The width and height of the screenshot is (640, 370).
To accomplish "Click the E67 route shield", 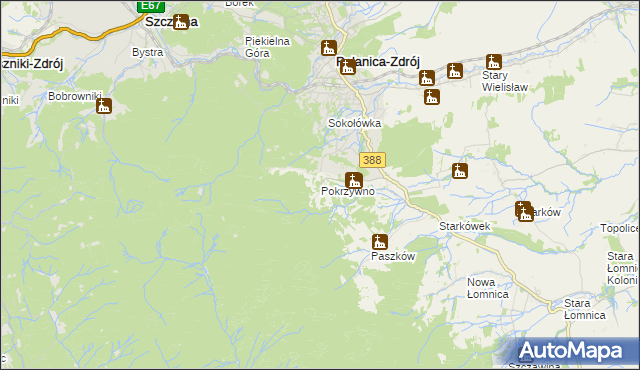I will (x=151, y=6).
